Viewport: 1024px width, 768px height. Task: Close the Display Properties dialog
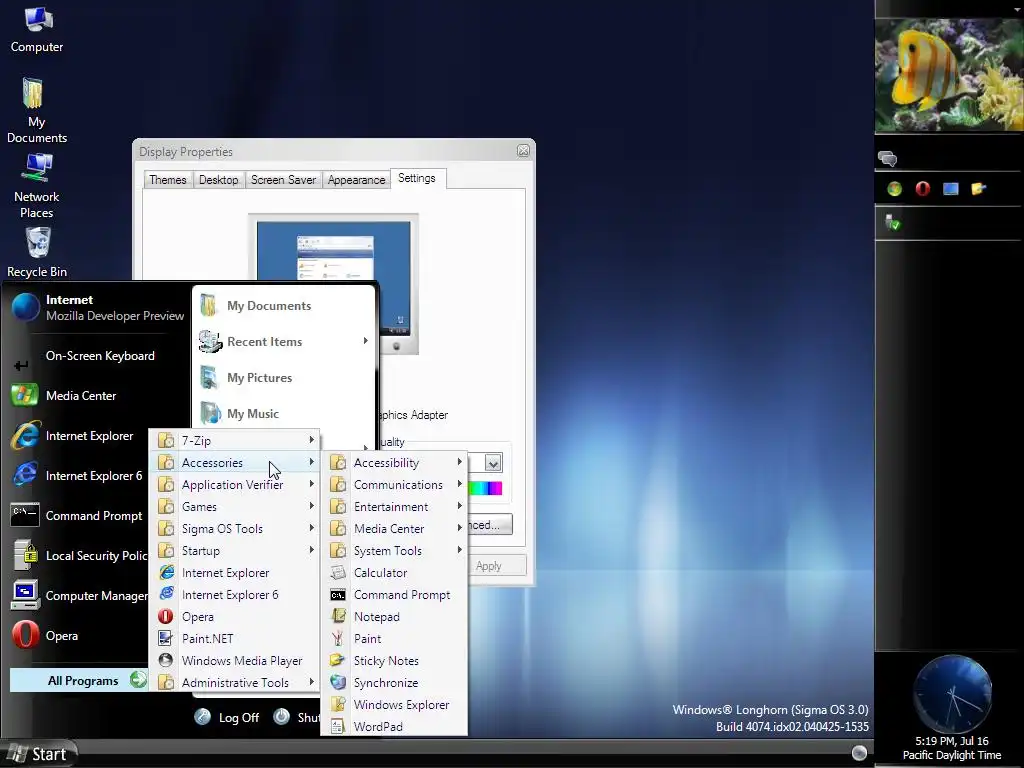[x=523, y=151]
